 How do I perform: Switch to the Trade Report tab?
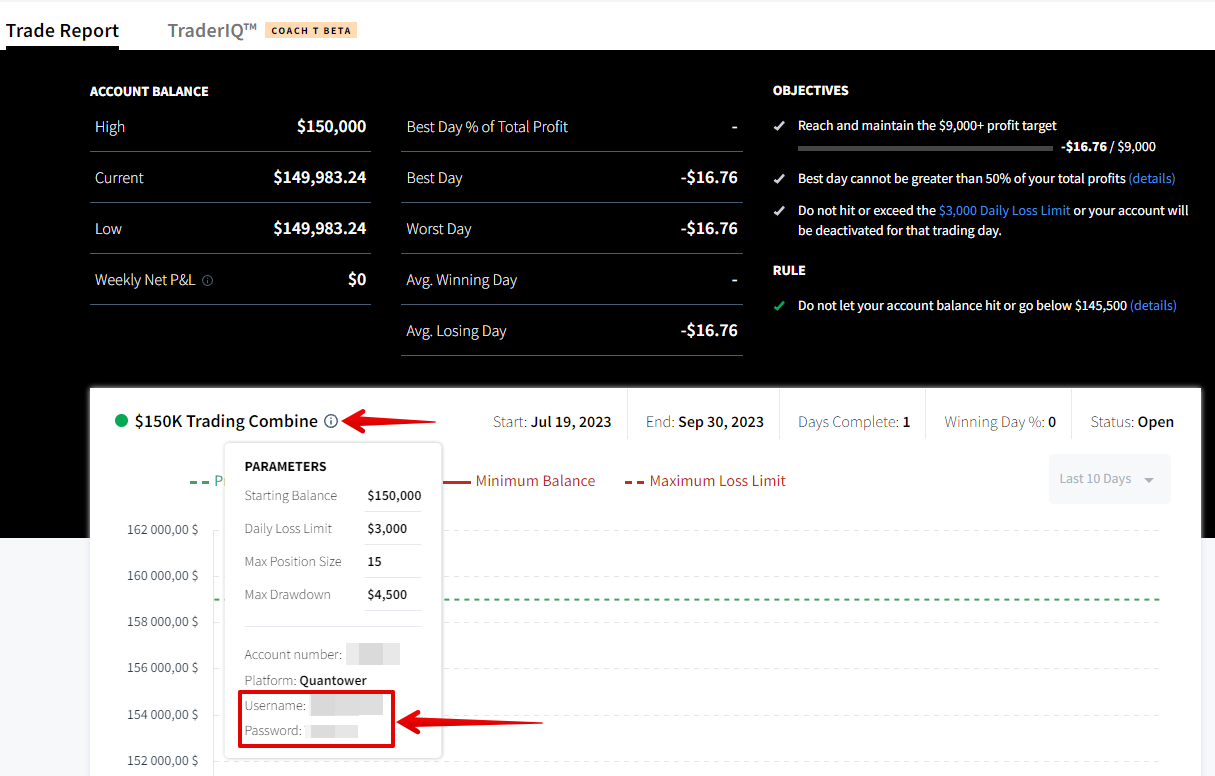pos(62,30)
